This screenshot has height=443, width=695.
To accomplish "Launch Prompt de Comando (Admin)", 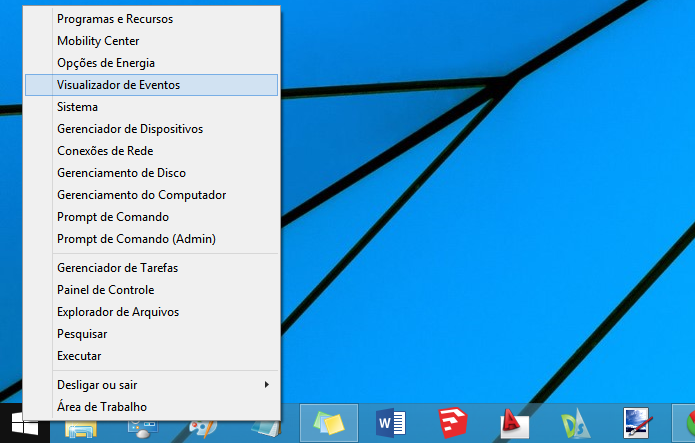I will tap(152, 239).
